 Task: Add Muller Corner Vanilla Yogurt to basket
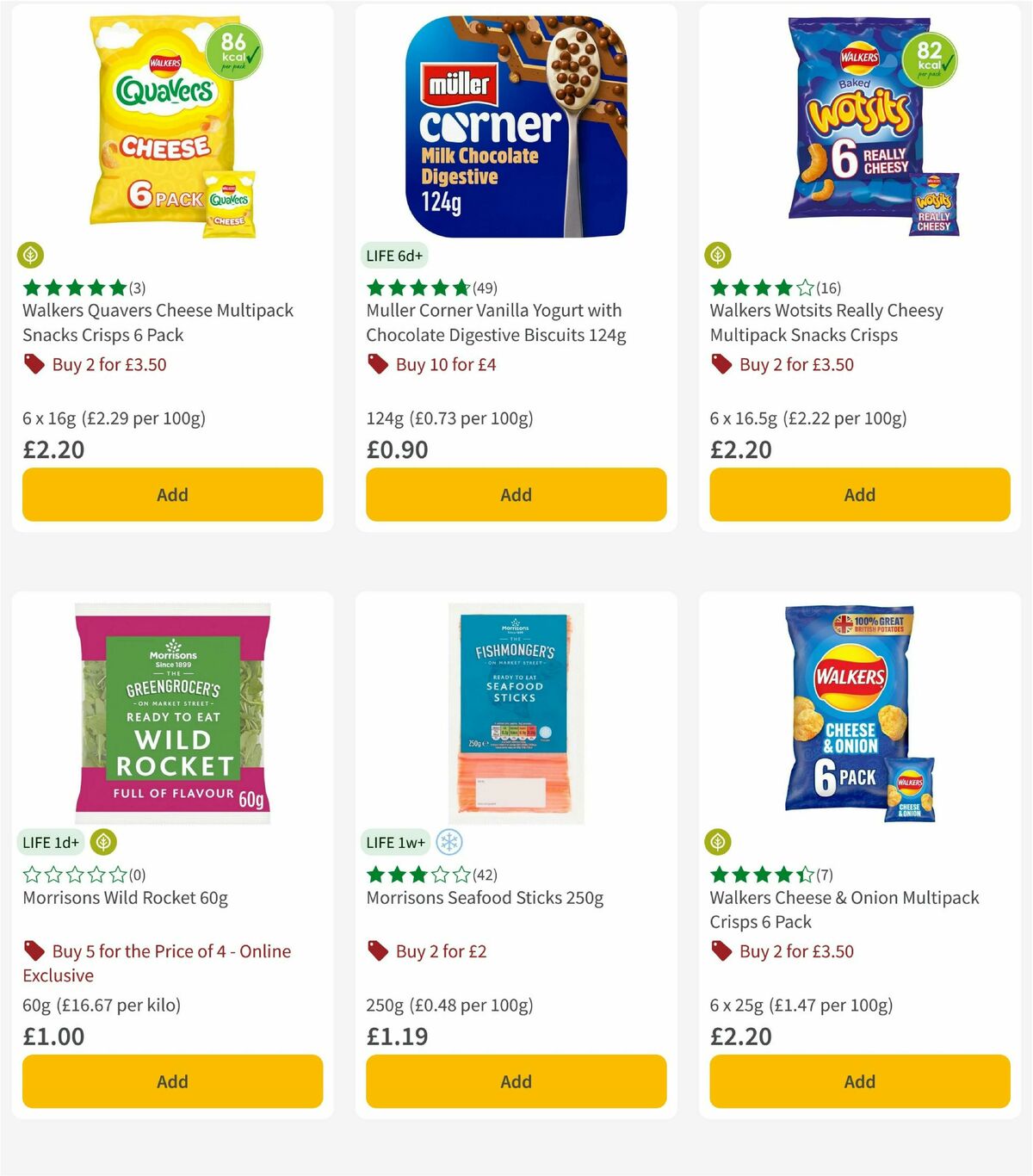(x=516, y=495)
